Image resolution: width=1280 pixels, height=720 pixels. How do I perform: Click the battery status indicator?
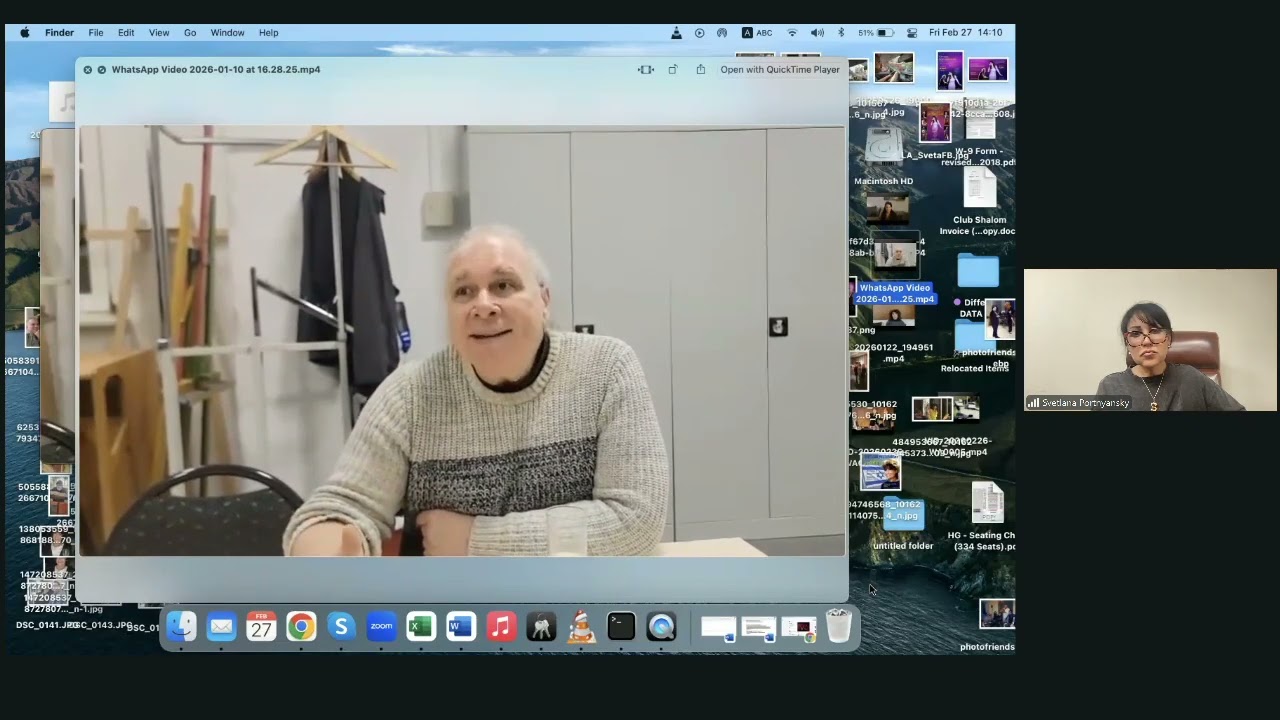875,32
